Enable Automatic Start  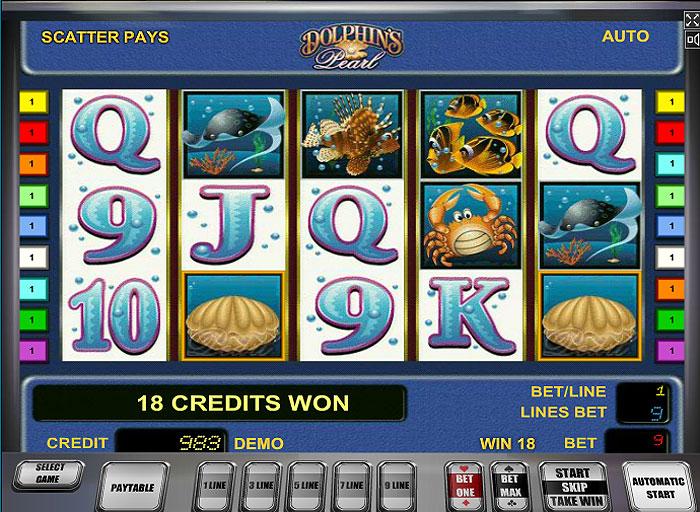coord(658,487)
